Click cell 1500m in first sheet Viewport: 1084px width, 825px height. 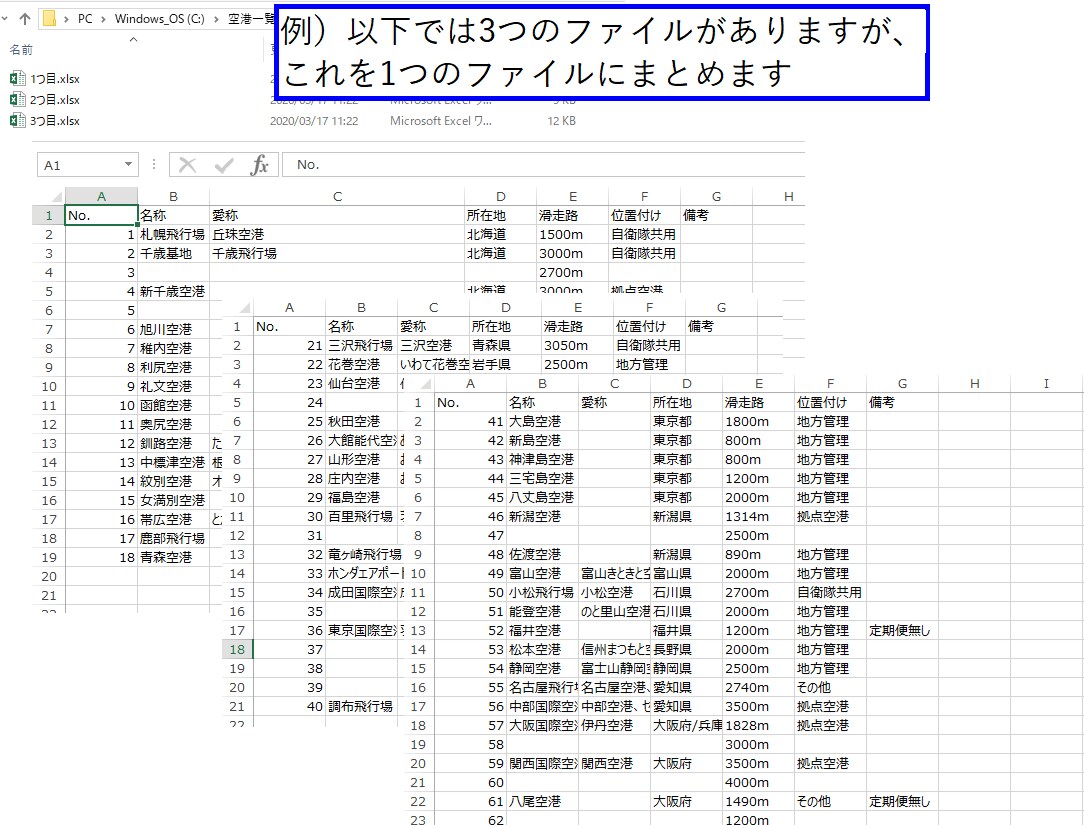pos(572,234)
